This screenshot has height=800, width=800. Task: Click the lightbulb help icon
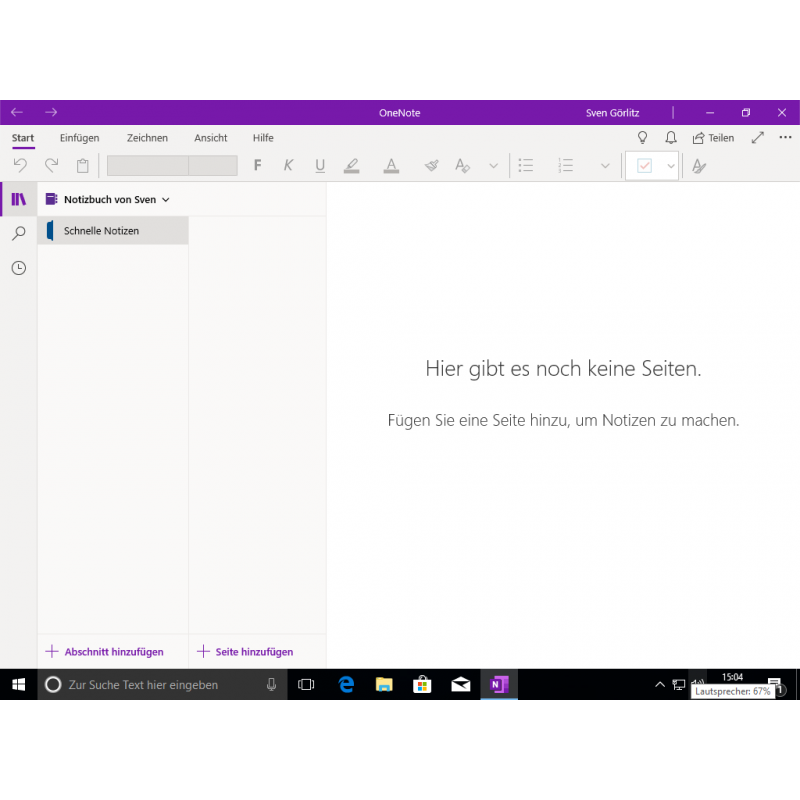pyautogui.click(x=643, y=138)
